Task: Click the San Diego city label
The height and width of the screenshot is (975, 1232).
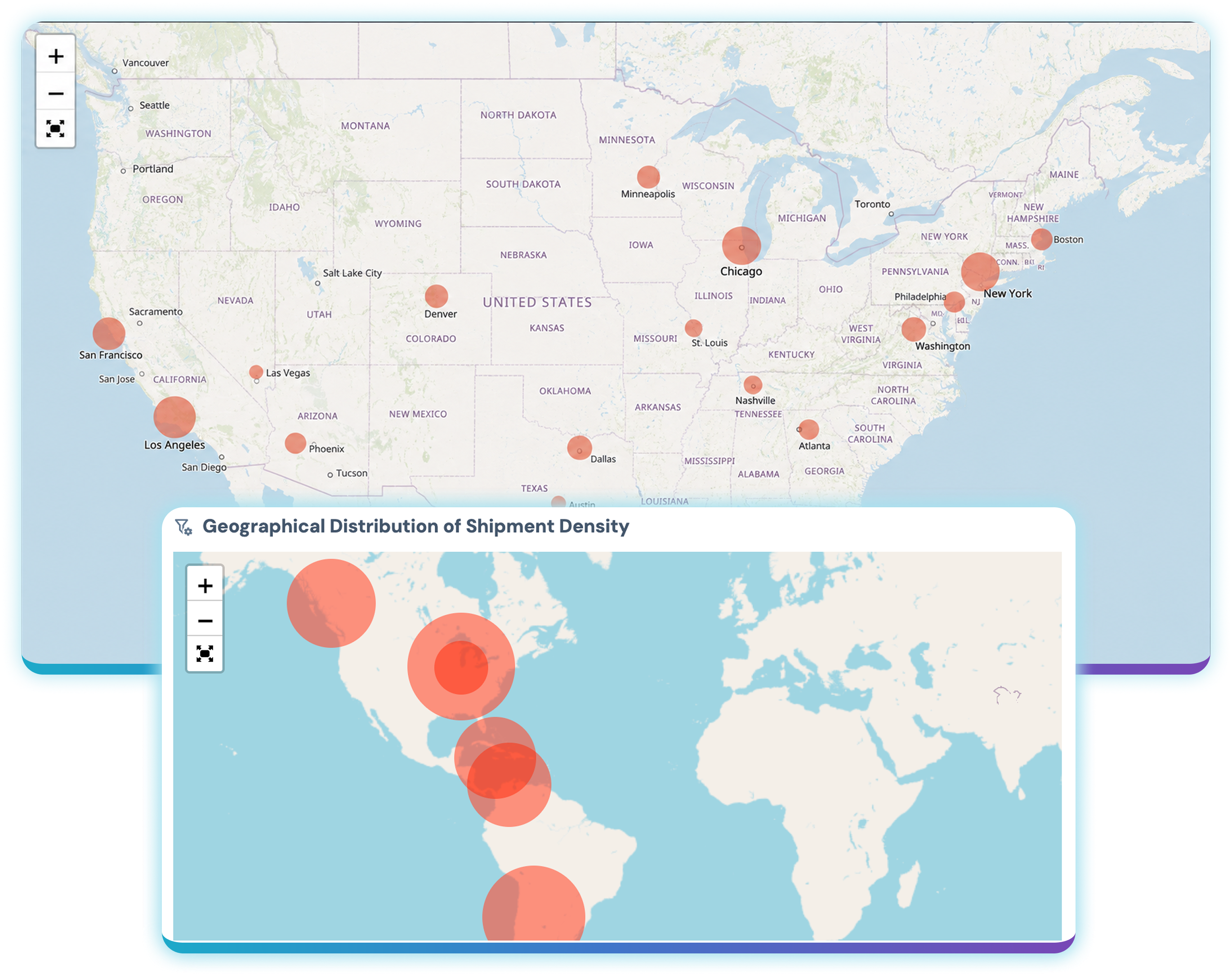Action: pyautogui.click(x=204, y=467)
